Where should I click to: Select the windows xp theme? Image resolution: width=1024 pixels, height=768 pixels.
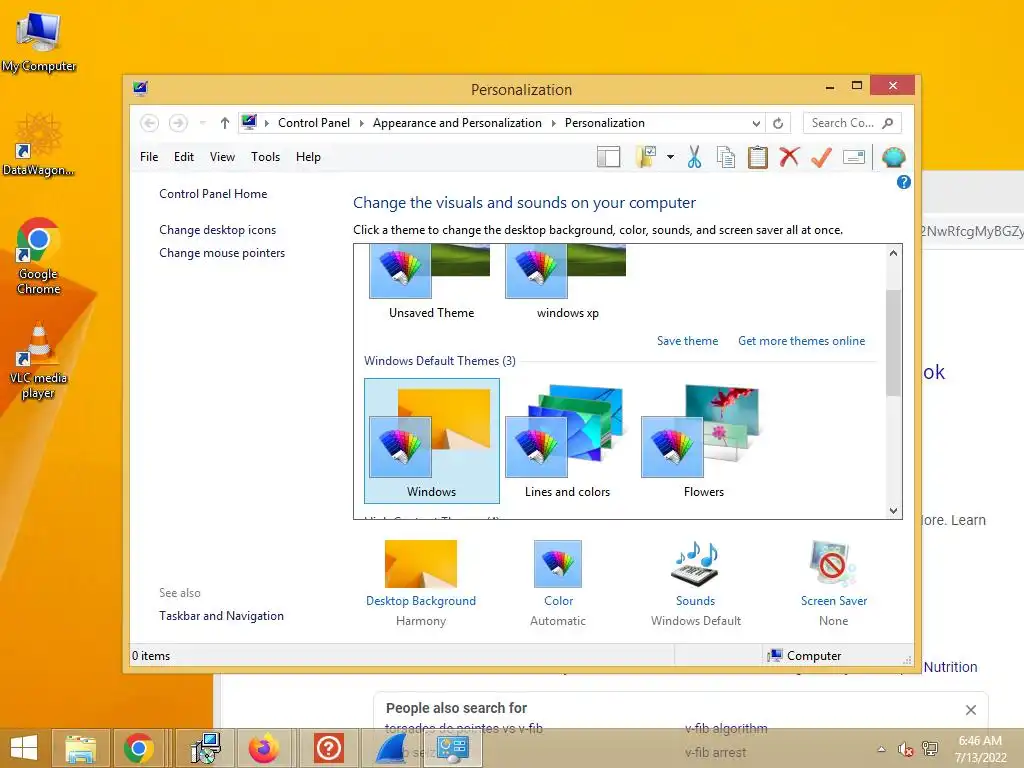coord(568,281)
